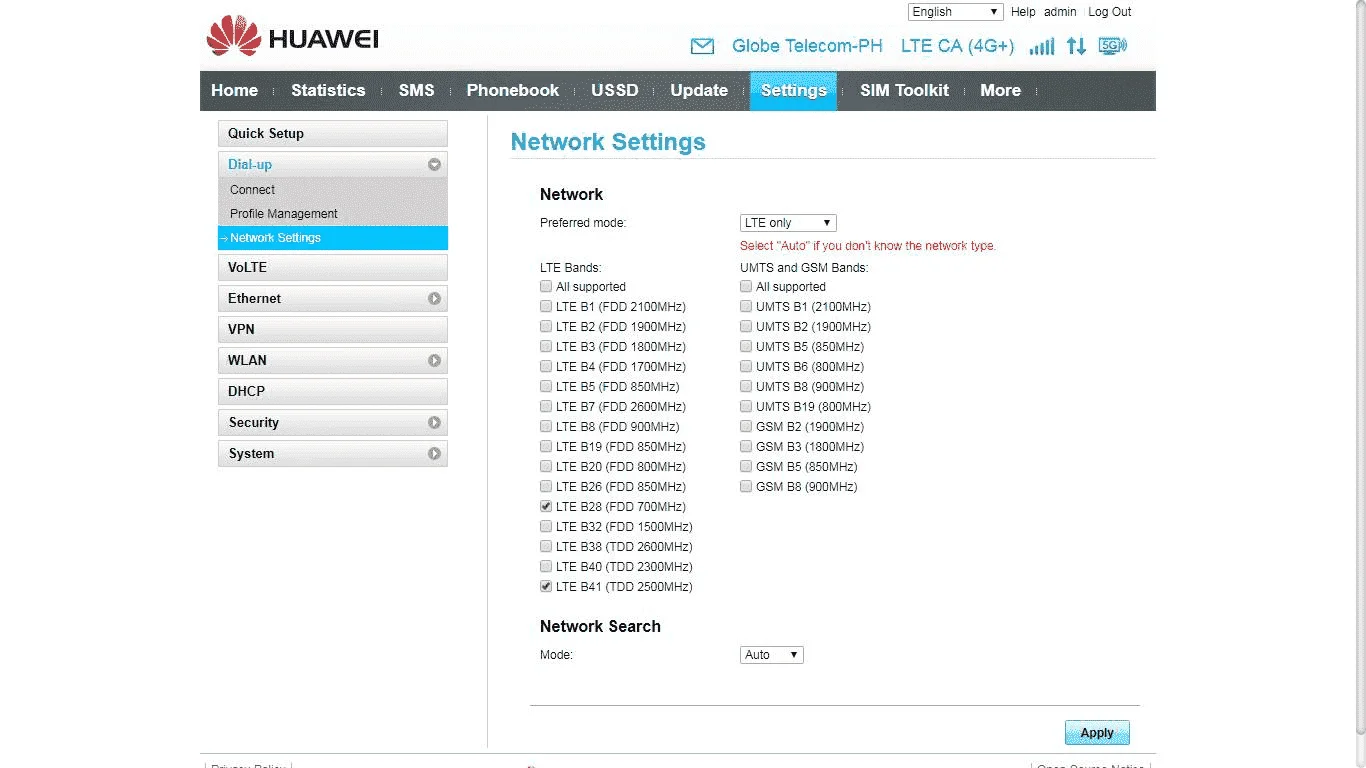This screenshot has height=768, width=1366.
Task: Enable UMTS B8 (900MHz) checkbox
Action: point(746,387)
